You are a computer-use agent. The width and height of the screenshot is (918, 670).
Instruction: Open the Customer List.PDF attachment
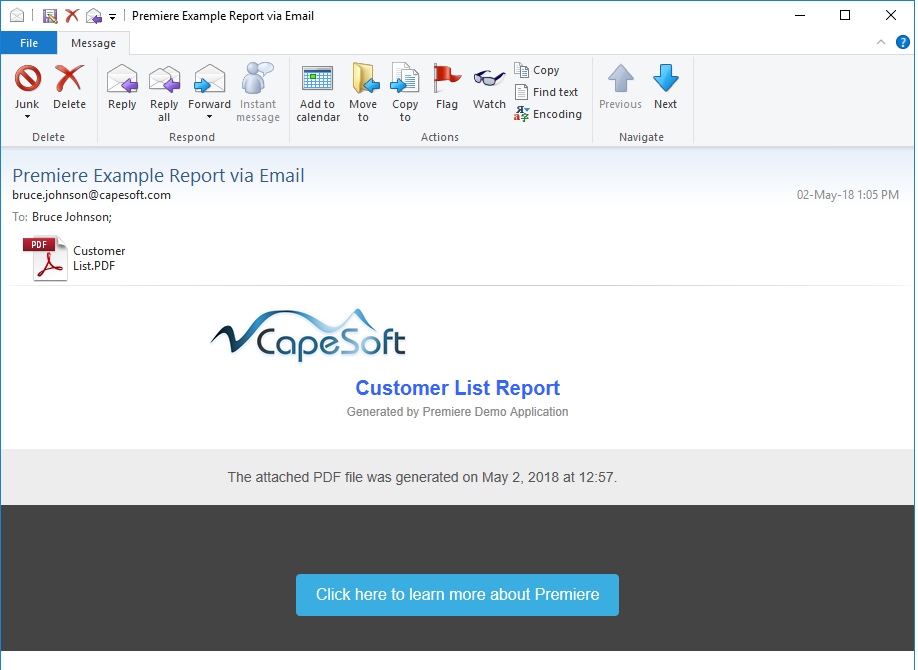coord(74,258)
